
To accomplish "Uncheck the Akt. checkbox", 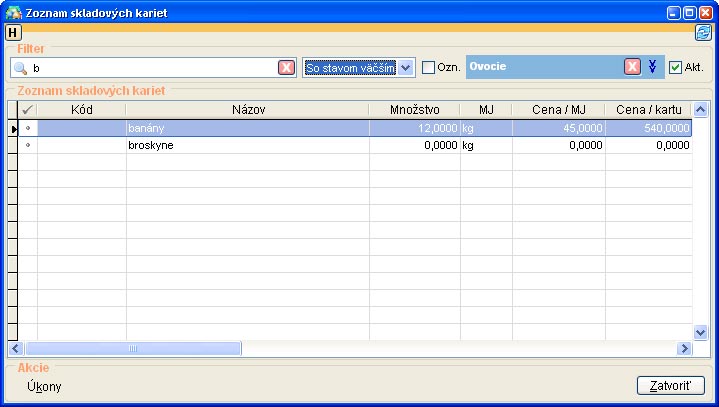I will (676, 68).
